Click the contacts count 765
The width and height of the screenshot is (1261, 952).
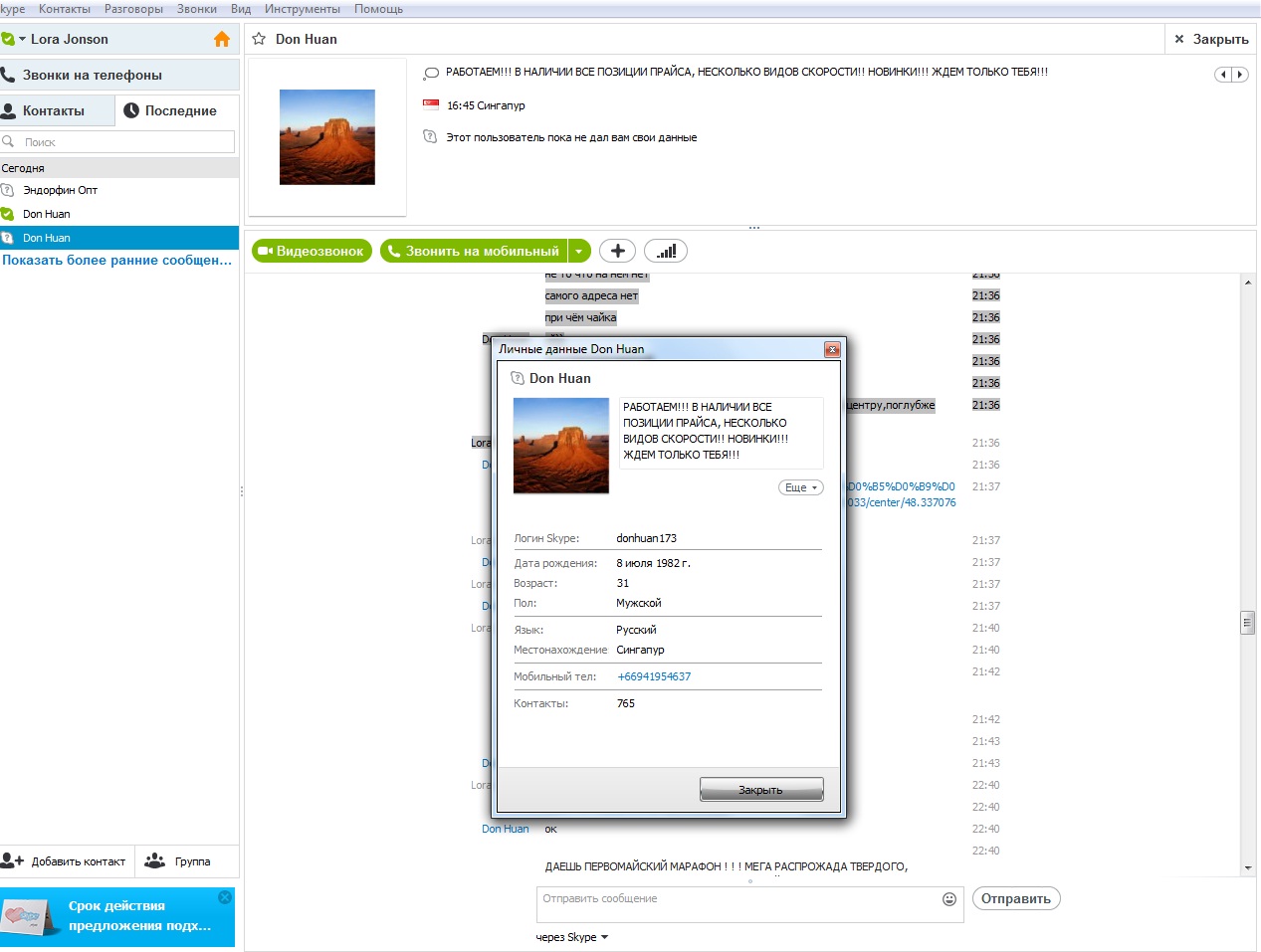click(626, 703)
